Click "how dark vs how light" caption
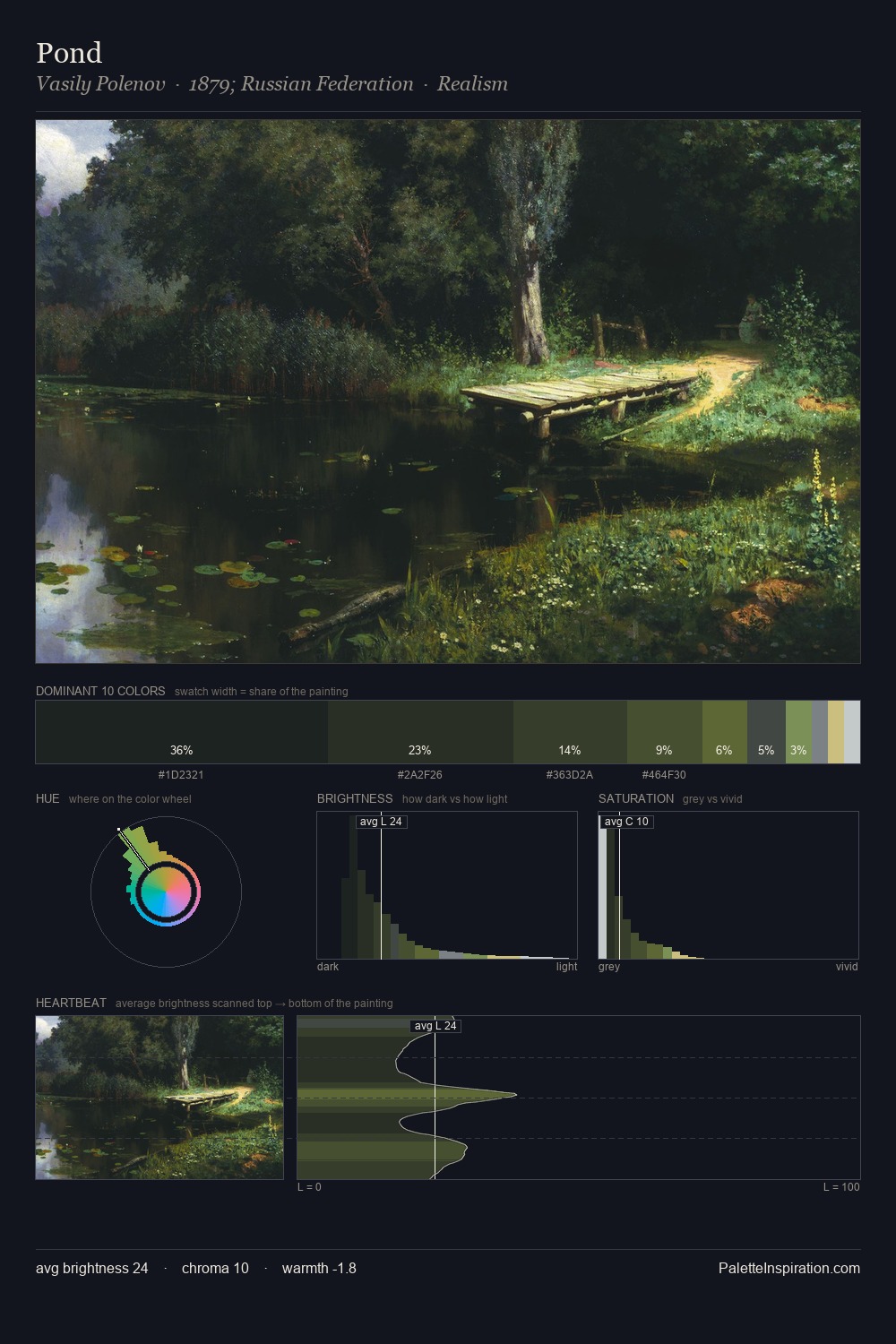This screenshot has width=896, height=1344. pyautogui.click(x=454, y=799)
